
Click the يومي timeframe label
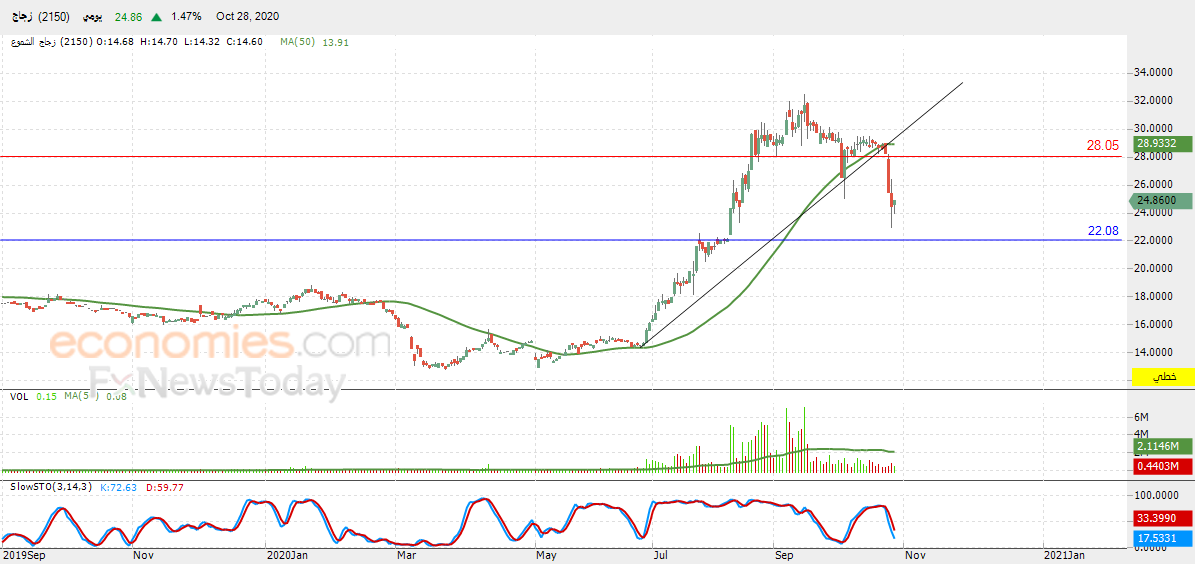pos(91,16)
